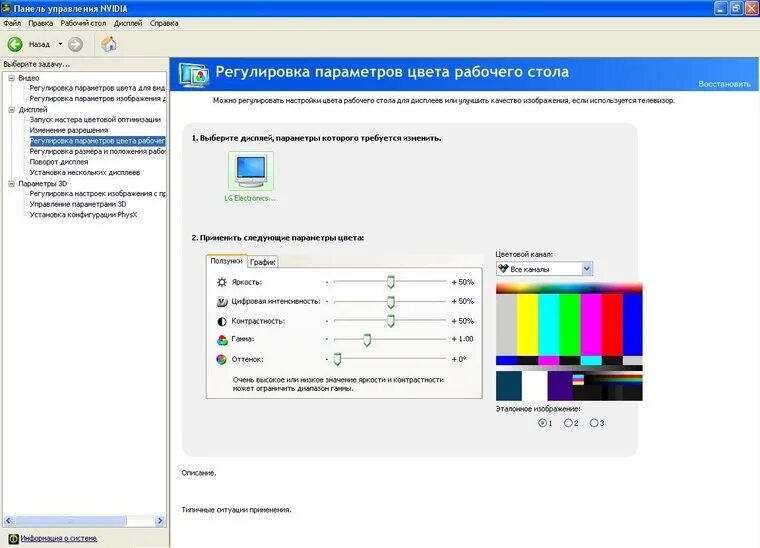Collapse the Параметры 3D tree section
760x548 pixels.
click(12, 184)
